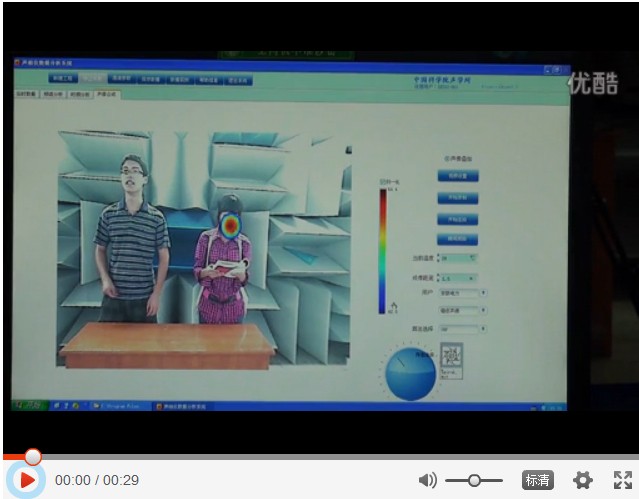The image size is (639, 499).
Task: Open the unlabeled dropdown below 用户
Action: pos(463,310)
